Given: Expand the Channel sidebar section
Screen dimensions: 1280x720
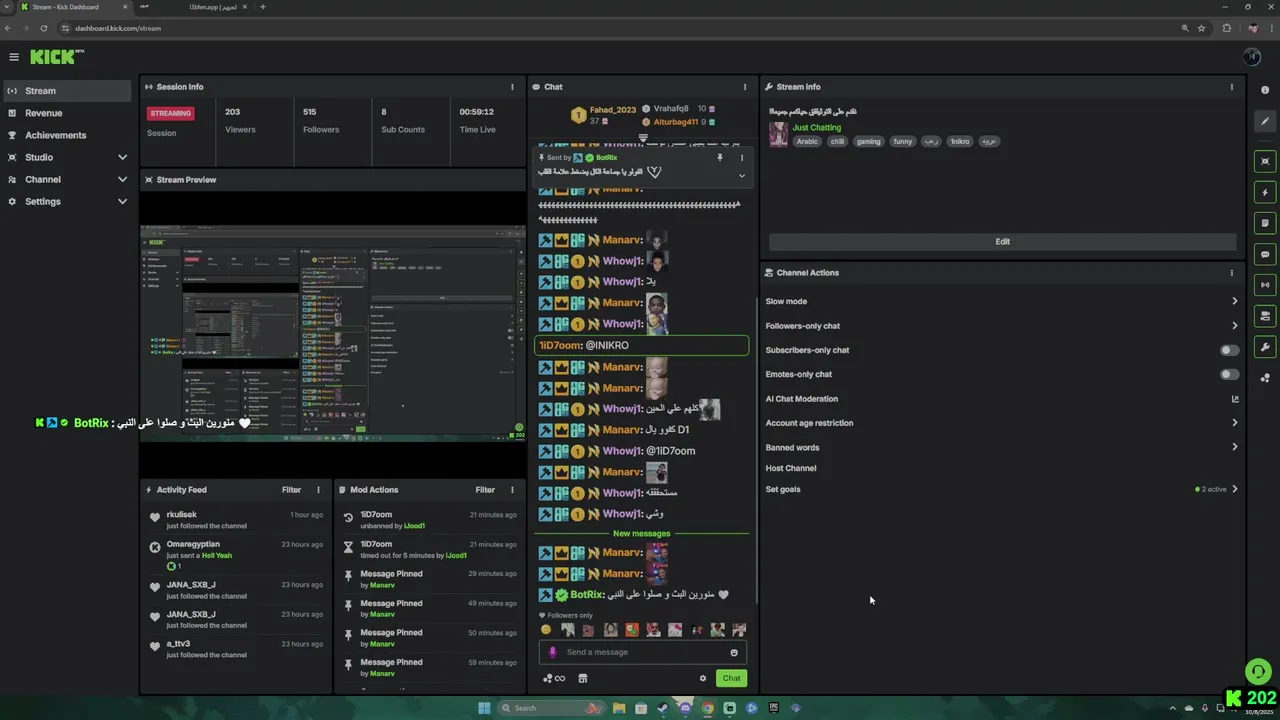Looking at the screenshot, I should [x=122, y=179].
